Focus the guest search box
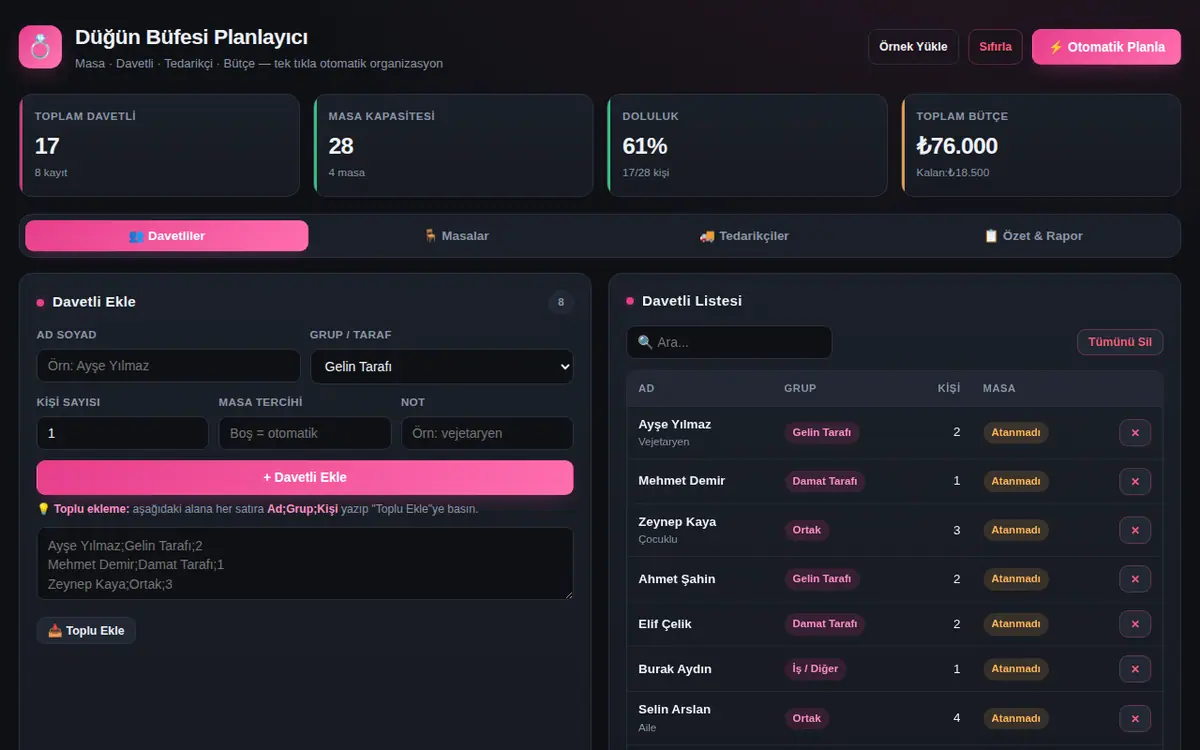 (729, 342)
